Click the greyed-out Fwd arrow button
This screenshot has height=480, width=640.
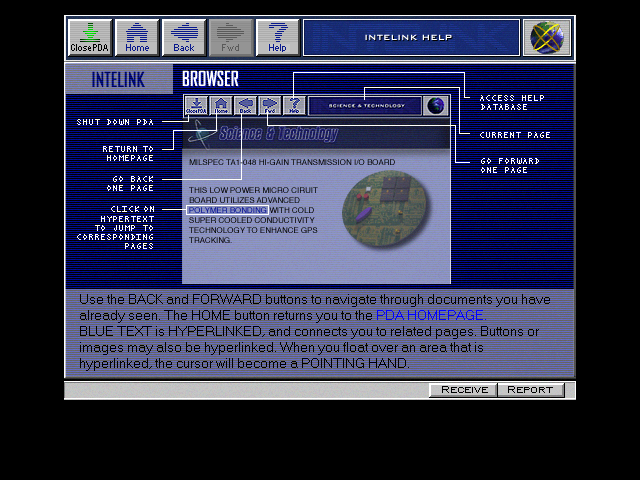pos(230,37)
